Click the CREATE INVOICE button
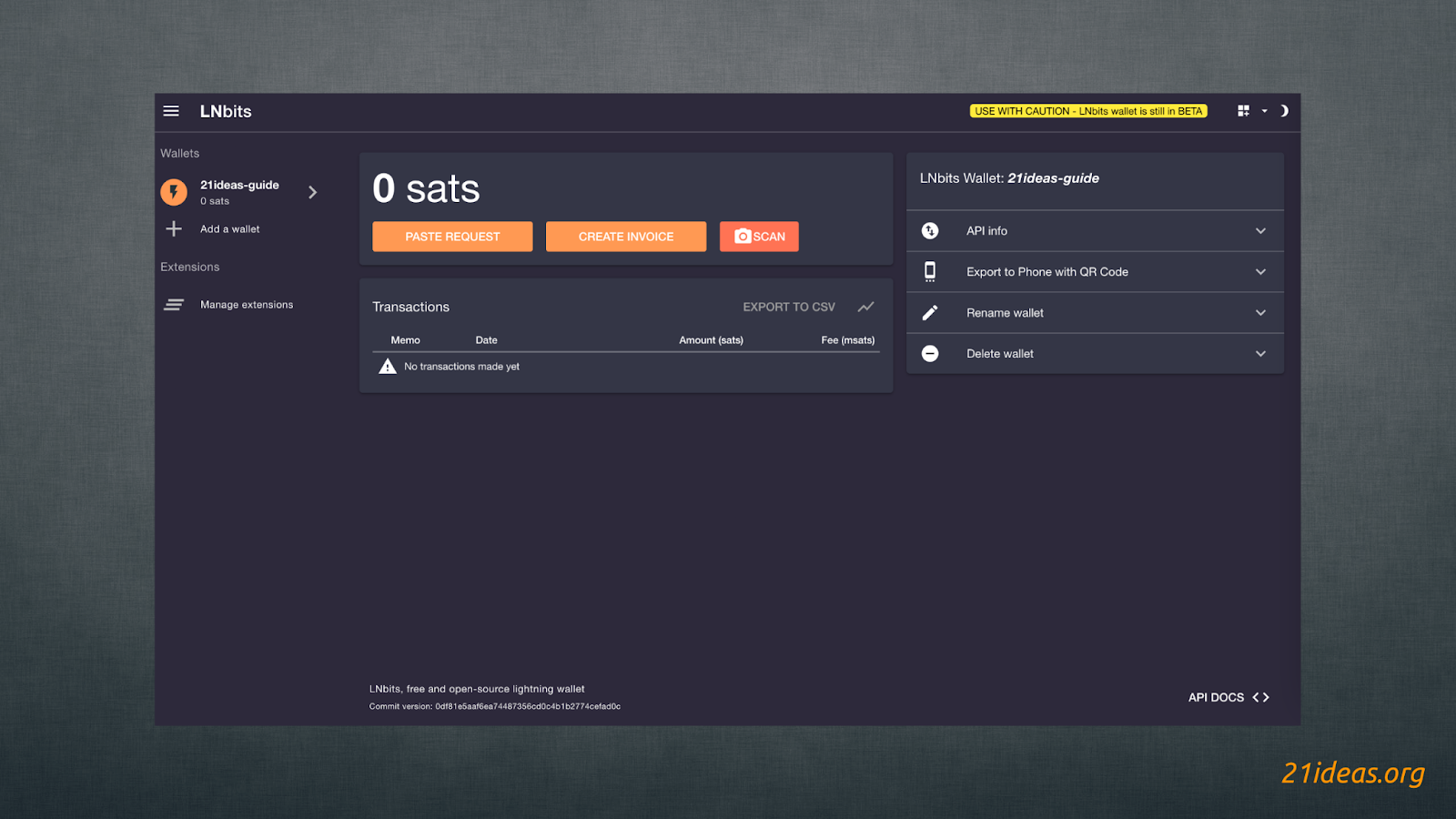Viewport: 1456px width, 819px height. pyautogui.click(x=626, y=237)
